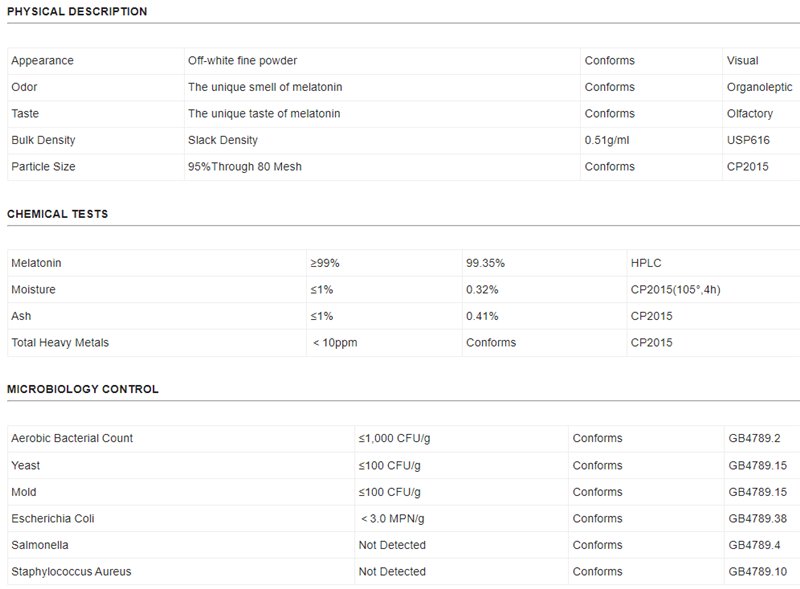Click the "Off-white fine powder" cell
This screenshot has width=800, height=589.
point(243,61)
